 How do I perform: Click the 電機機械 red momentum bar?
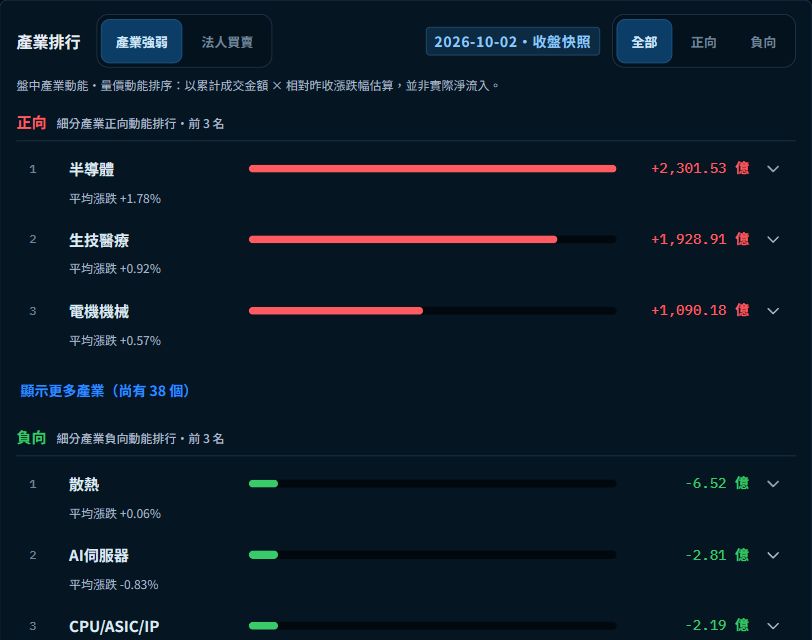pos(336,311)
